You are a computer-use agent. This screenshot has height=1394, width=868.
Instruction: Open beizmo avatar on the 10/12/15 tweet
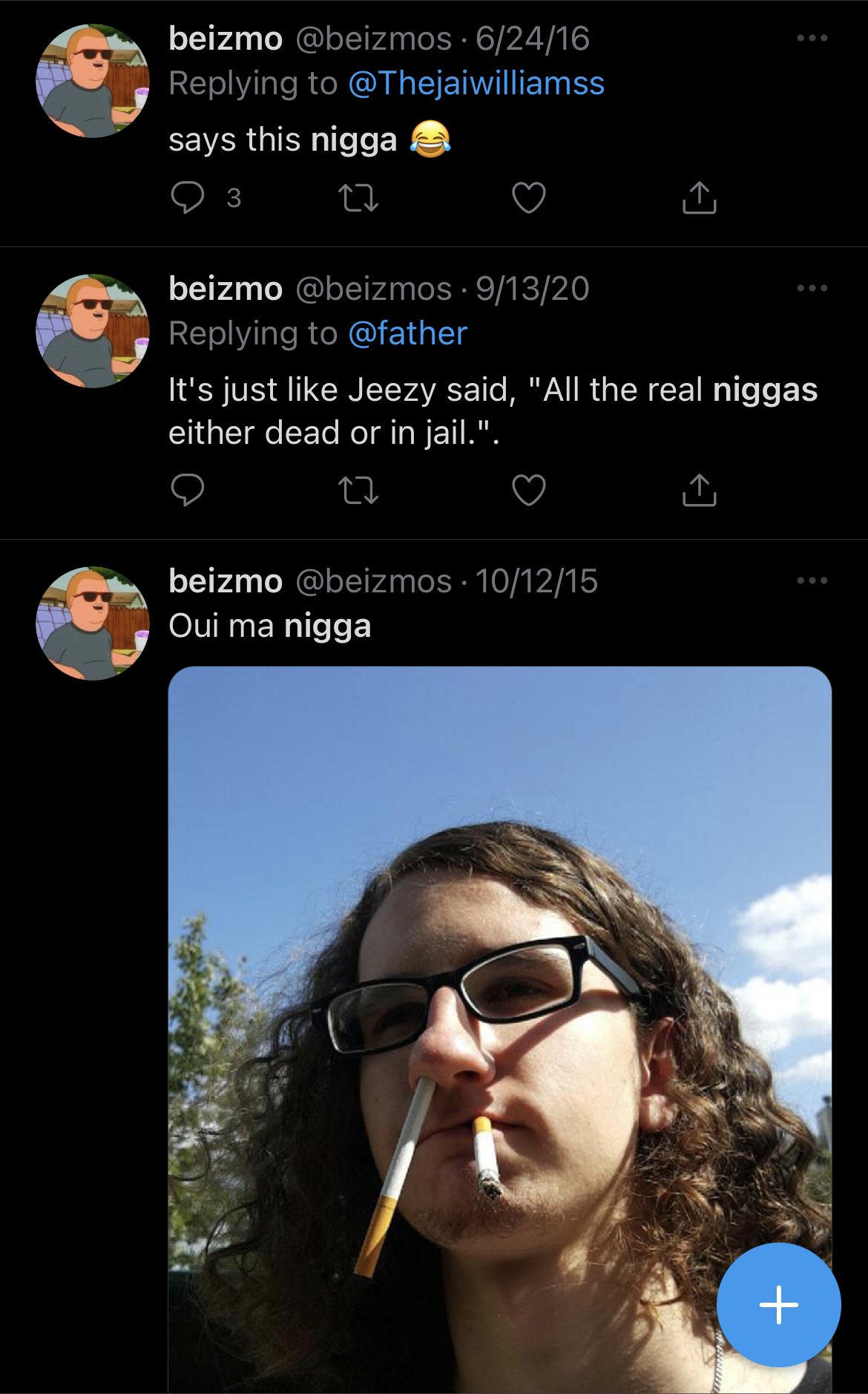(93, 624)
